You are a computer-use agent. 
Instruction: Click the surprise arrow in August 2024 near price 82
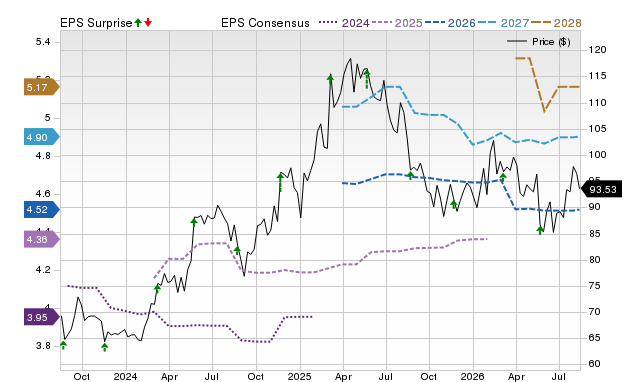237,251
